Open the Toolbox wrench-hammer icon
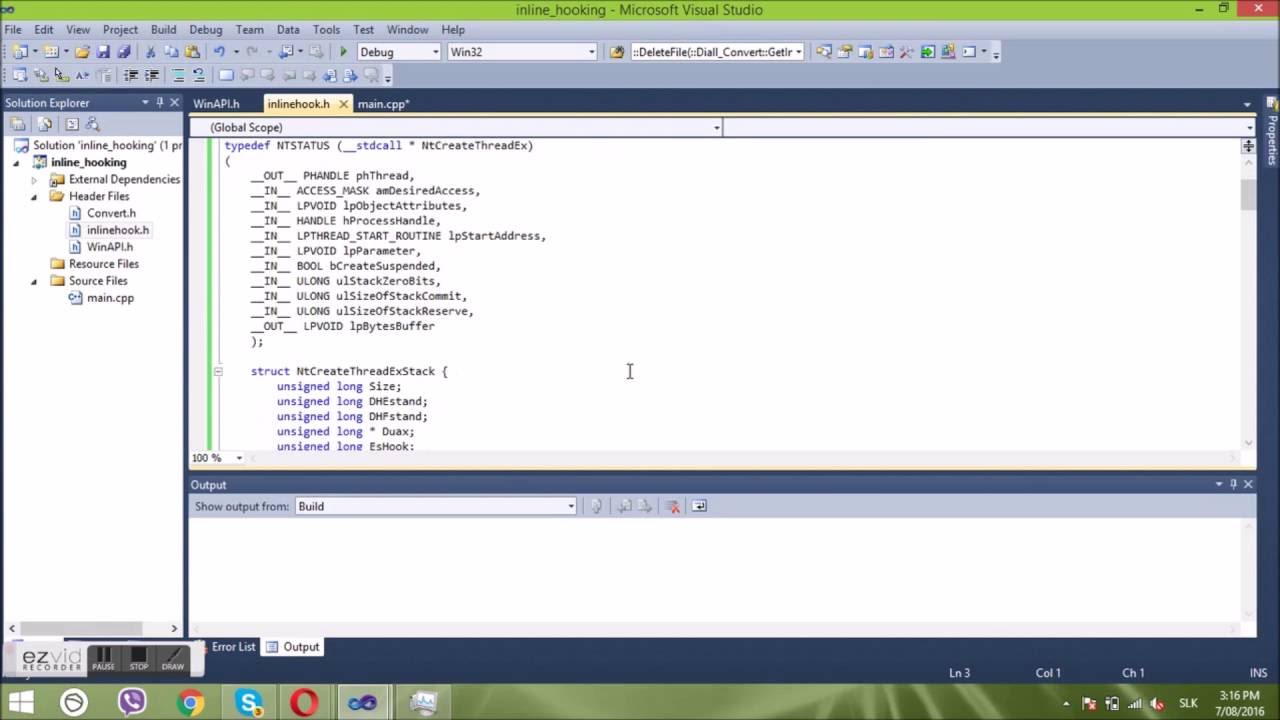 906,52
